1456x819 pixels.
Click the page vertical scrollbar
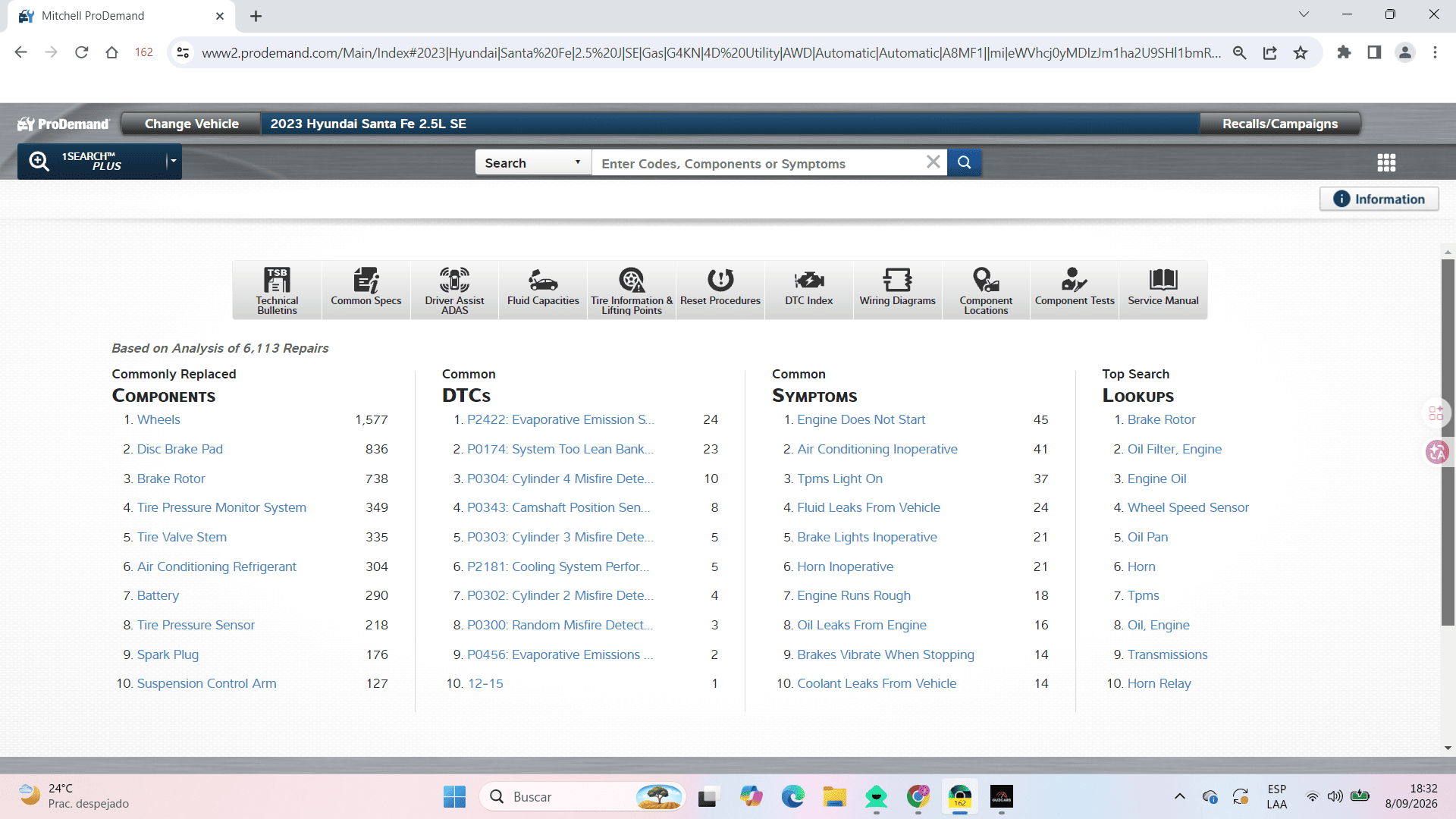(x=1448, y=442)
